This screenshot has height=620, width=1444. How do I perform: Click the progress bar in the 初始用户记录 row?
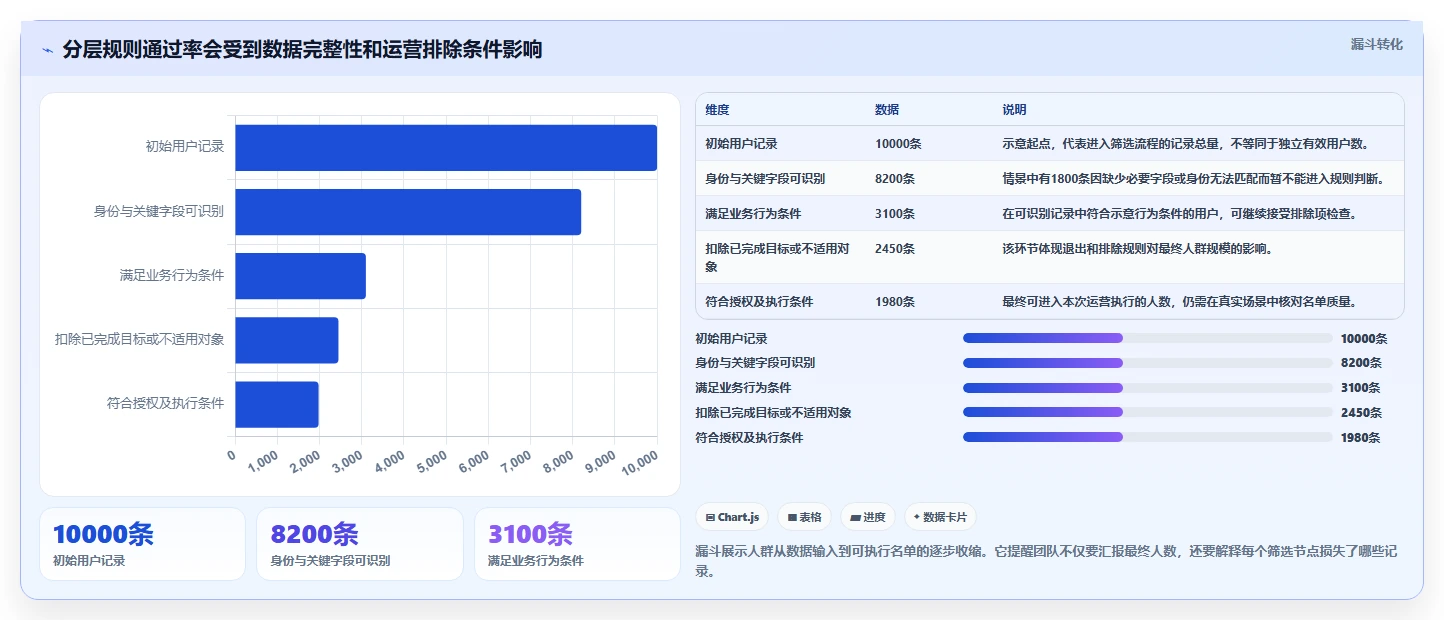click(x=1148, y=338)
